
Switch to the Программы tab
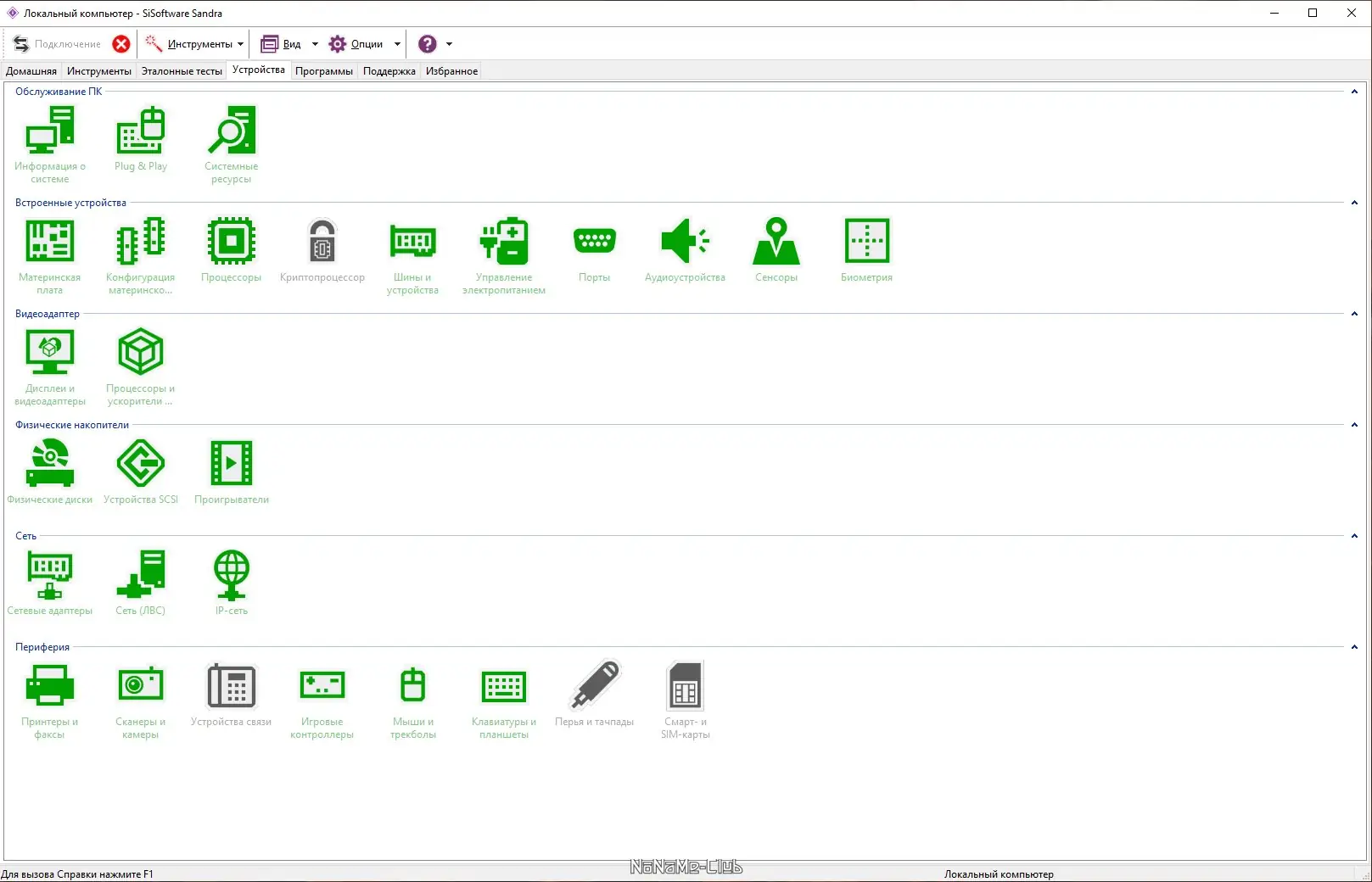point(324,71)
